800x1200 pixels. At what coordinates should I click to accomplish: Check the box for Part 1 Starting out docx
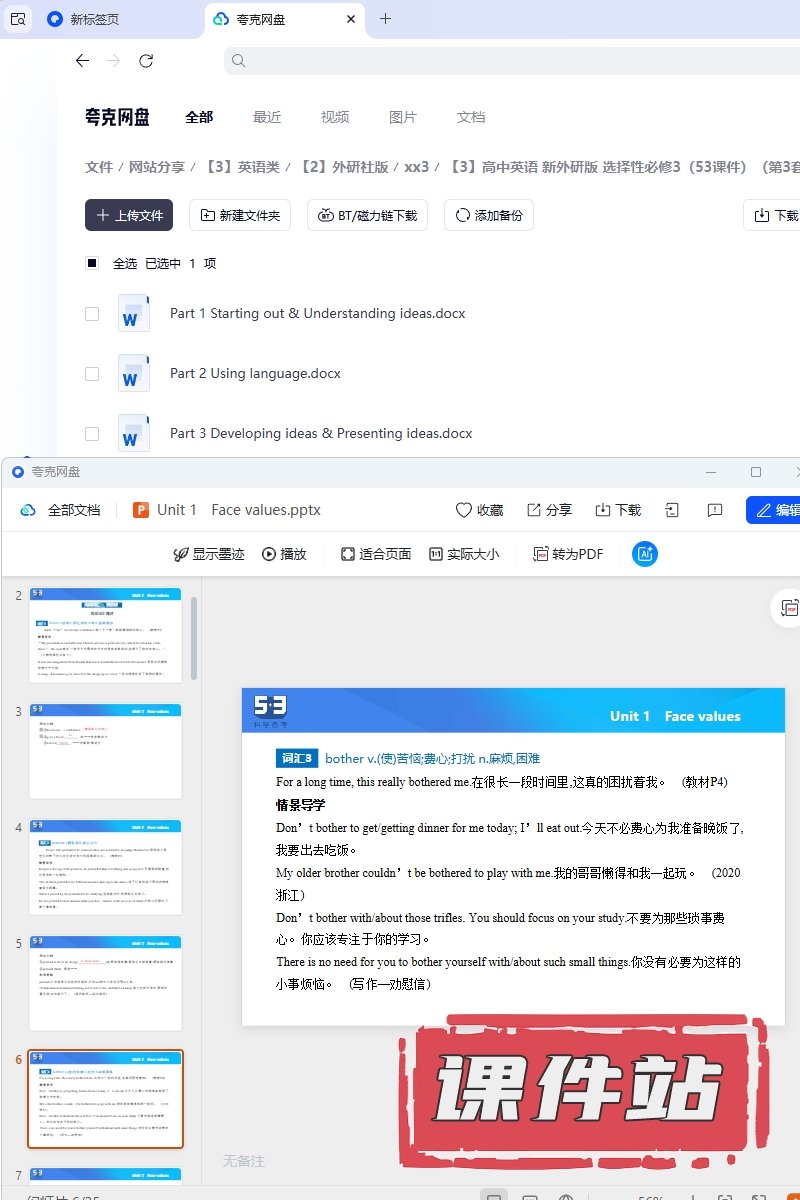92,313
